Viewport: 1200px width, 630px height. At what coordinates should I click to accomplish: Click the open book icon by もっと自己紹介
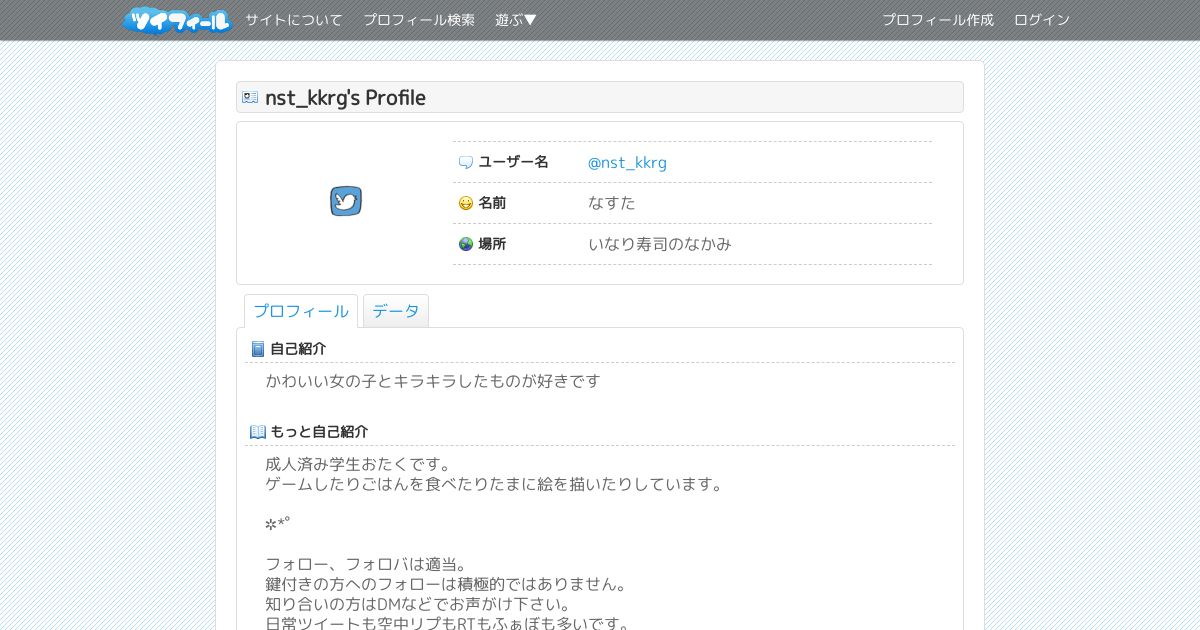[258, 432]
